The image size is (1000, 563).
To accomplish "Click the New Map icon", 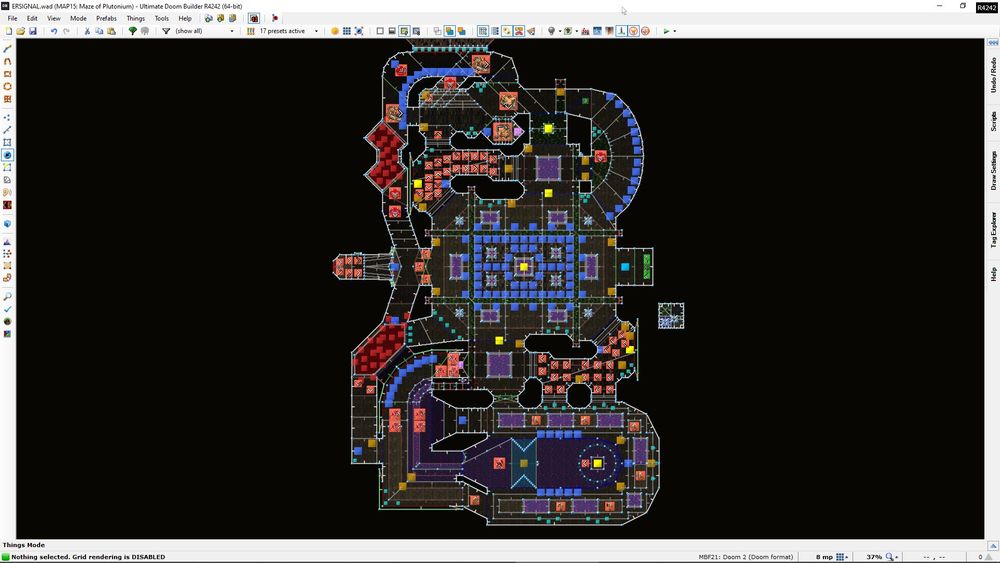I will [x=8, y=31].
